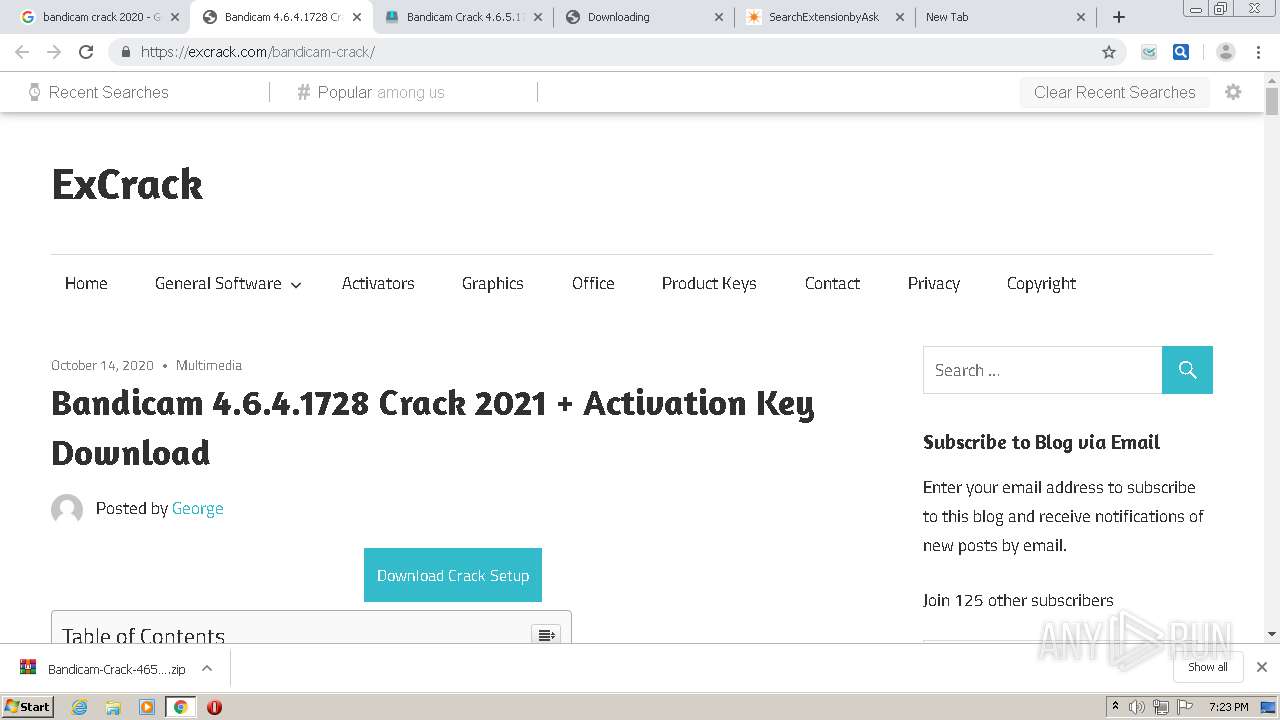Open the Home menu item
Image resolution: width=1280 pixels, height=720 pixels.
86,284
